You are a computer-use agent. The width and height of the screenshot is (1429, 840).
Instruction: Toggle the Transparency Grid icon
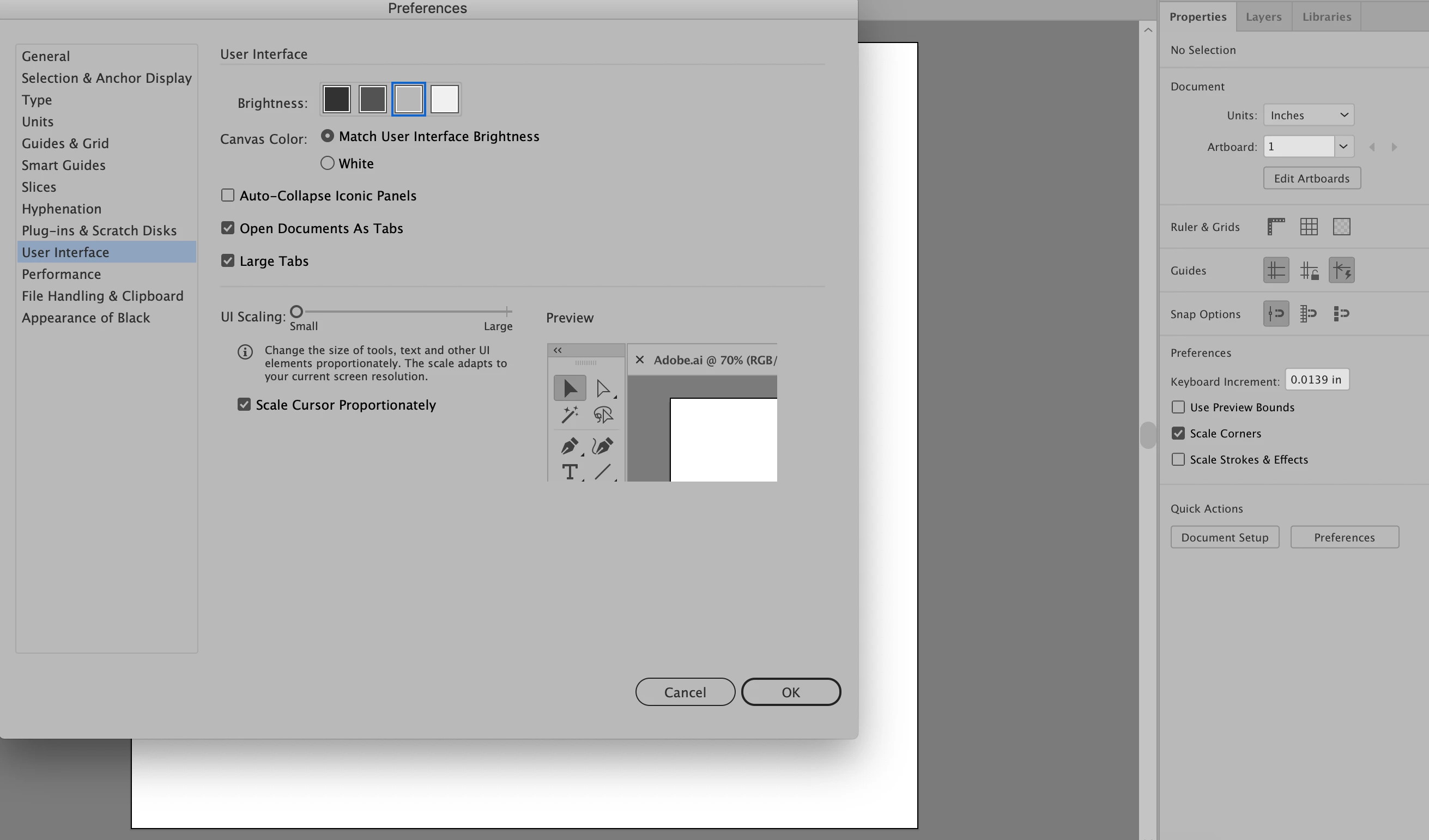(1342, 227)
